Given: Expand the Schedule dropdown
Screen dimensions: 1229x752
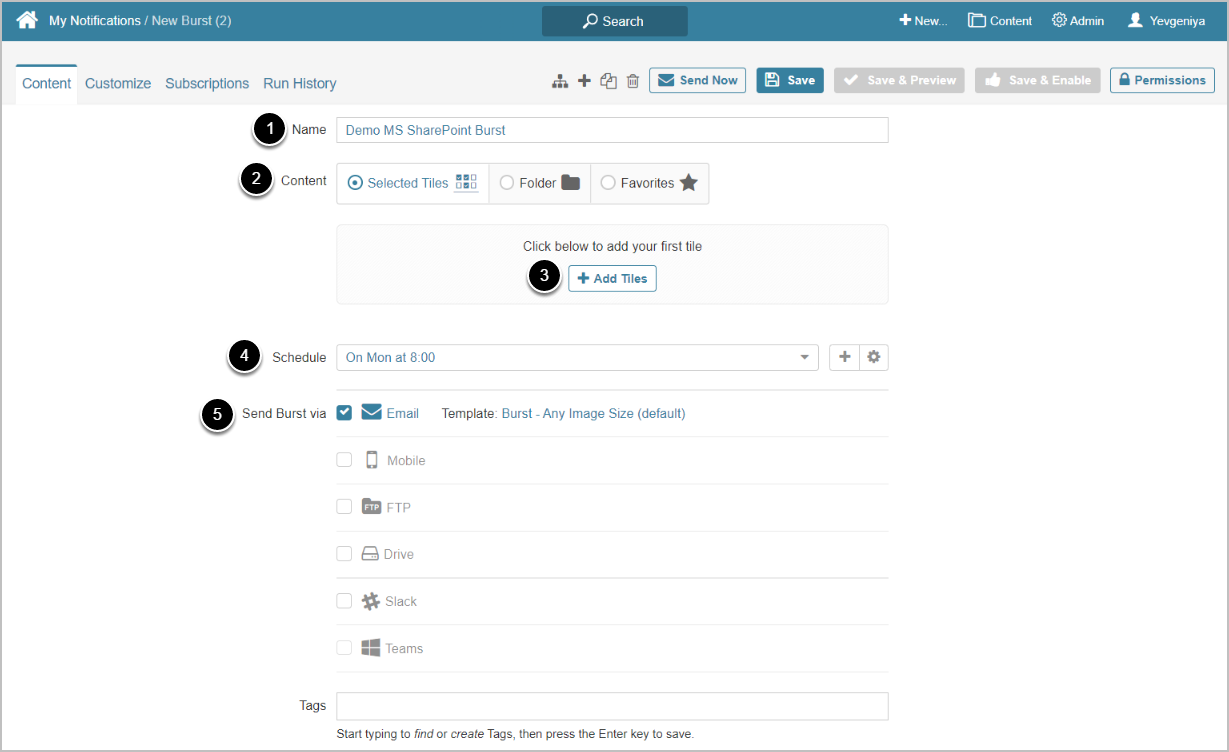Looking at the screenshot, I should coord(577,357).
